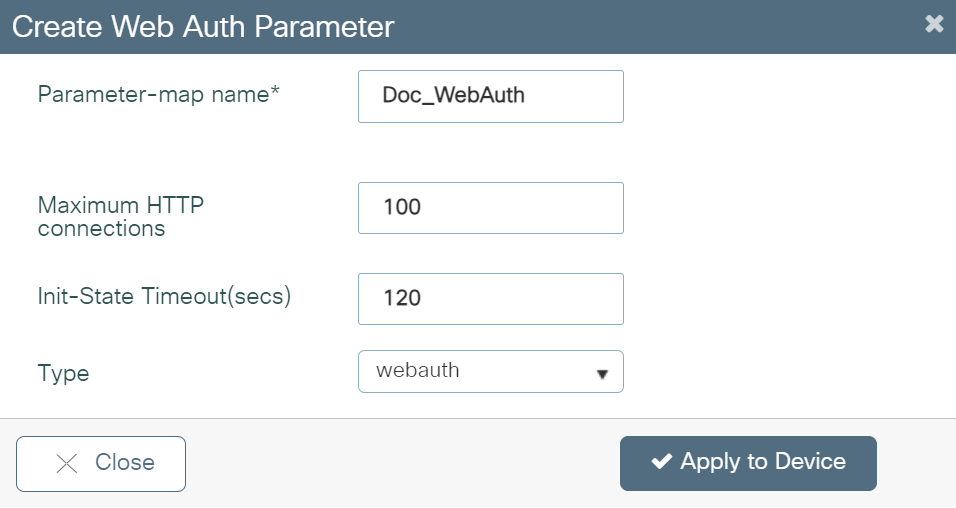This screenshot has width=956, height=508.
Task: Focus the Init-State Timeout input box
Action: point(490,299)
